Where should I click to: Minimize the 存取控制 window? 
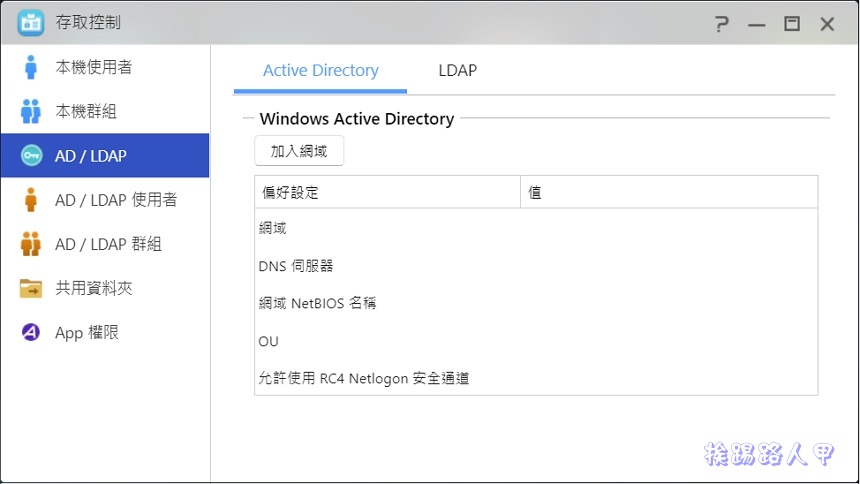tap(756, 24)
